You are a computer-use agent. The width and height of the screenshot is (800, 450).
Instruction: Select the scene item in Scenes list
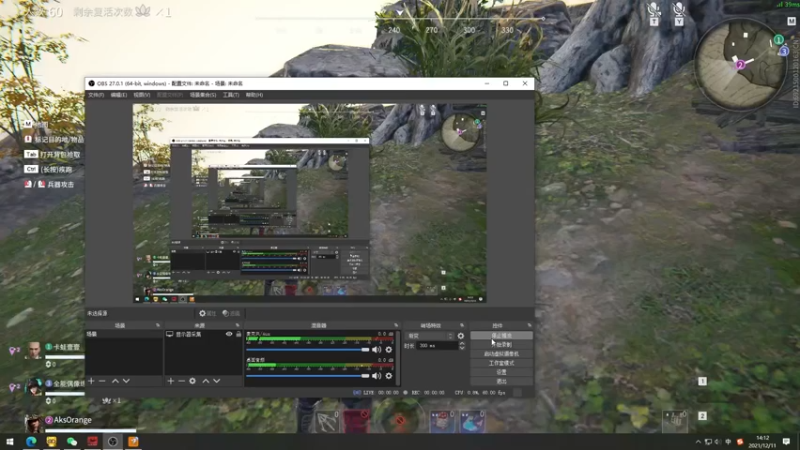point(124,334)
